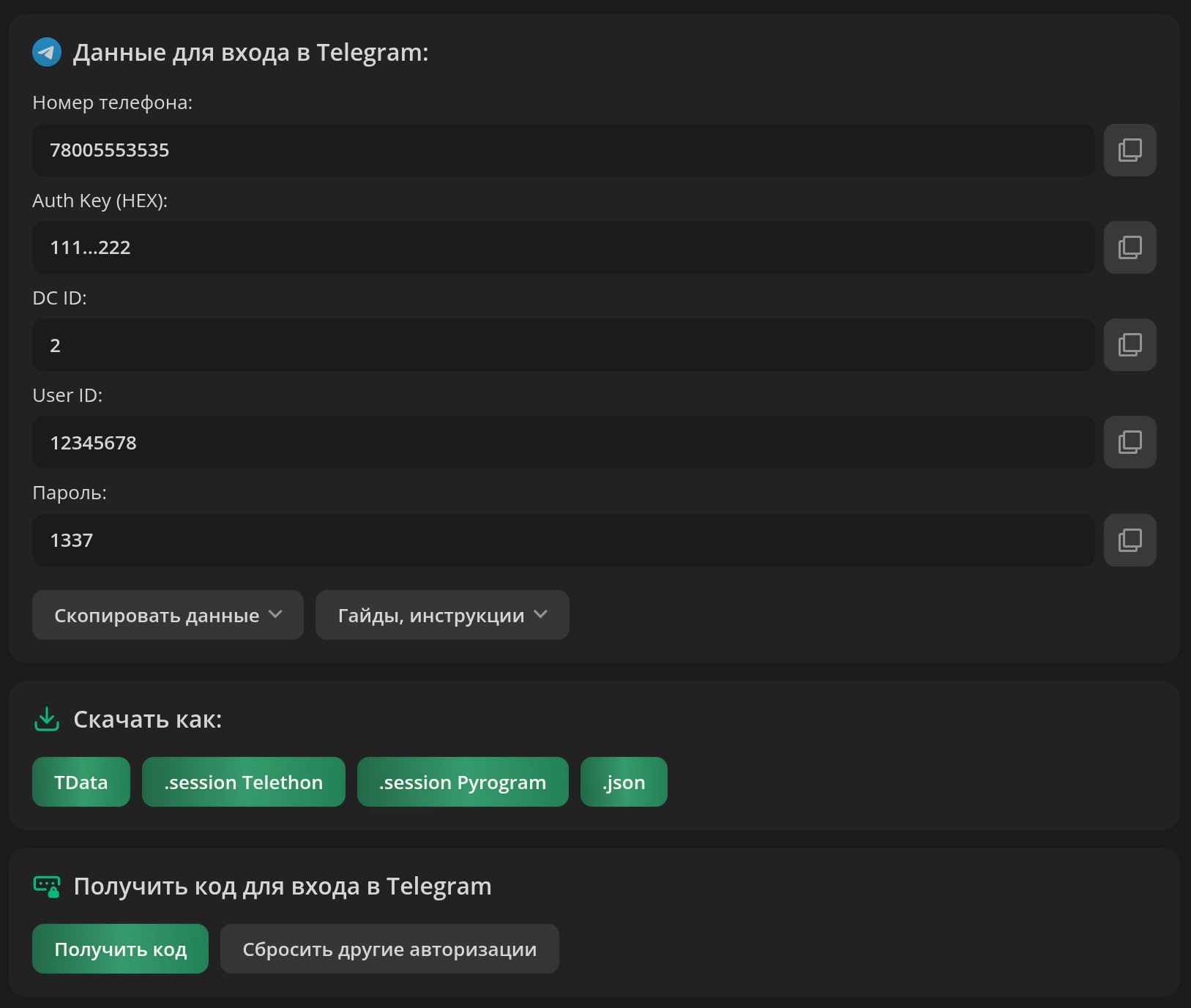Copy the DC ID value

[x=1130, y=345]
